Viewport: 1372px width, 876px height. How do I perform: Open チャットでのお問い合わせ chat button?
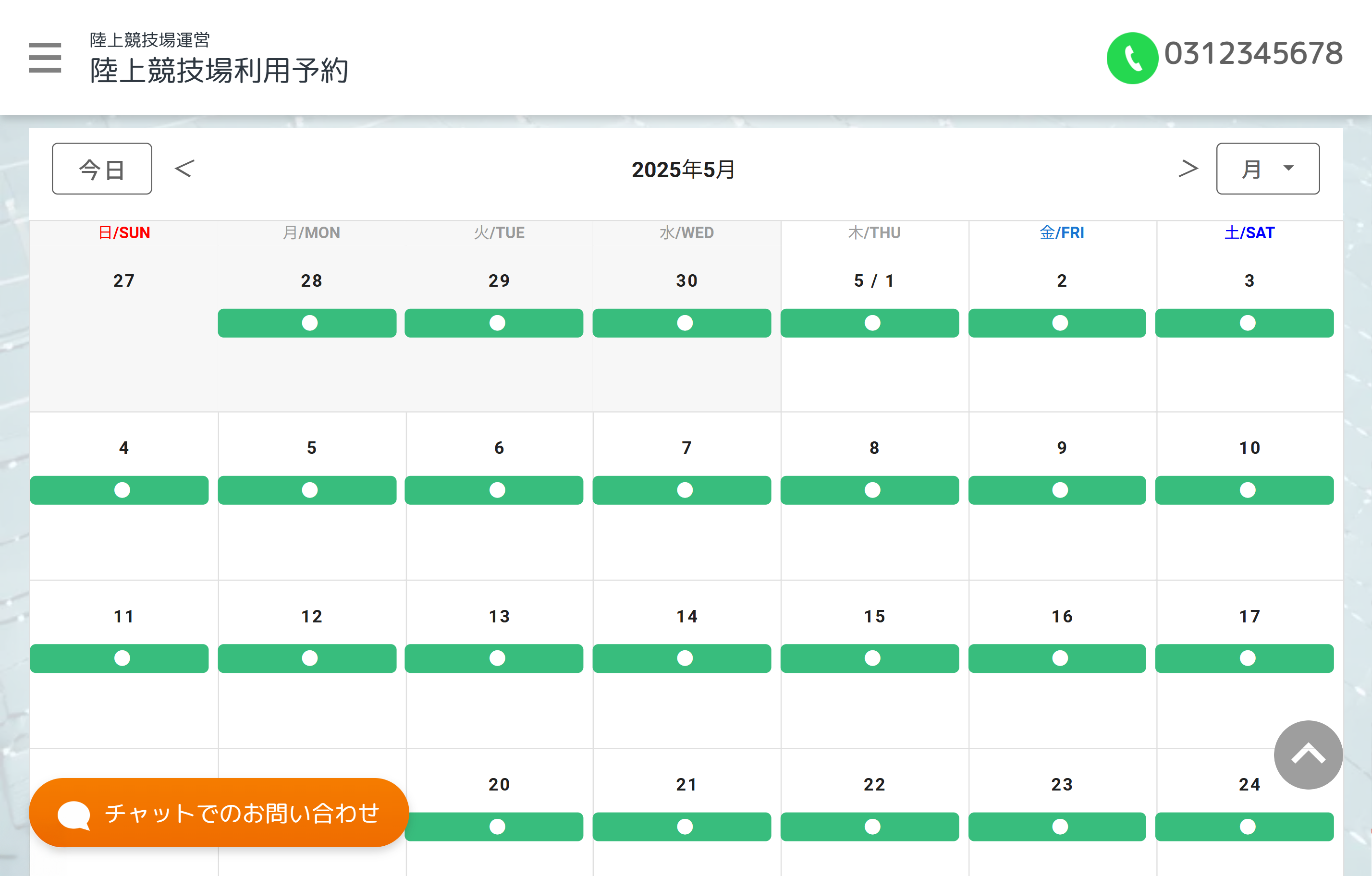coord(220,813)
